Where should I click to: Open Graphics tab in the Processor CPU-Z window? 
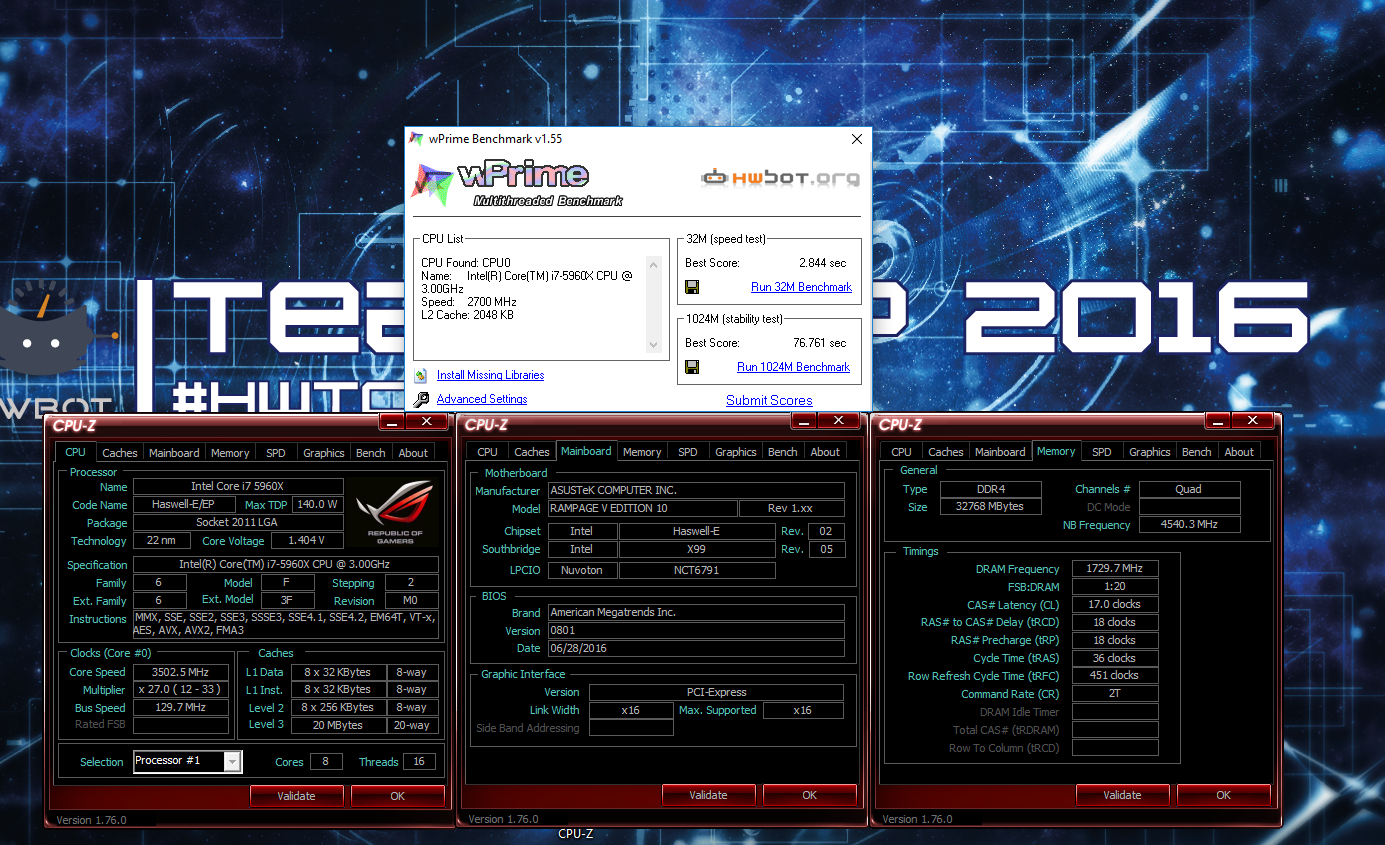pyautogui.click(x=324, y=453)
